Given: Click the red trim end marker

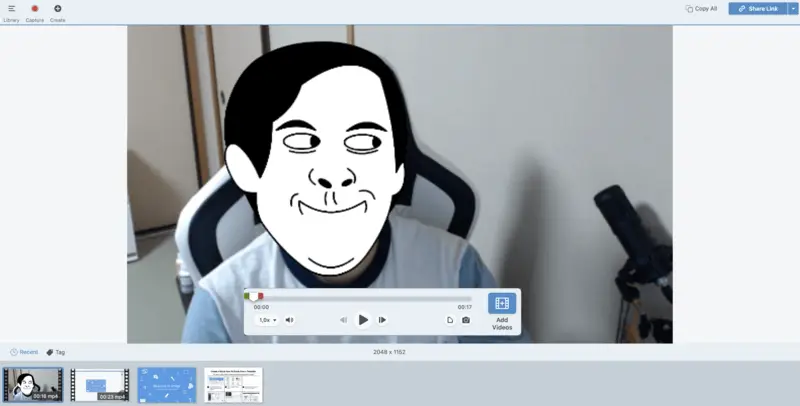Looking at the screenshot, I should (x=261, y=296).
